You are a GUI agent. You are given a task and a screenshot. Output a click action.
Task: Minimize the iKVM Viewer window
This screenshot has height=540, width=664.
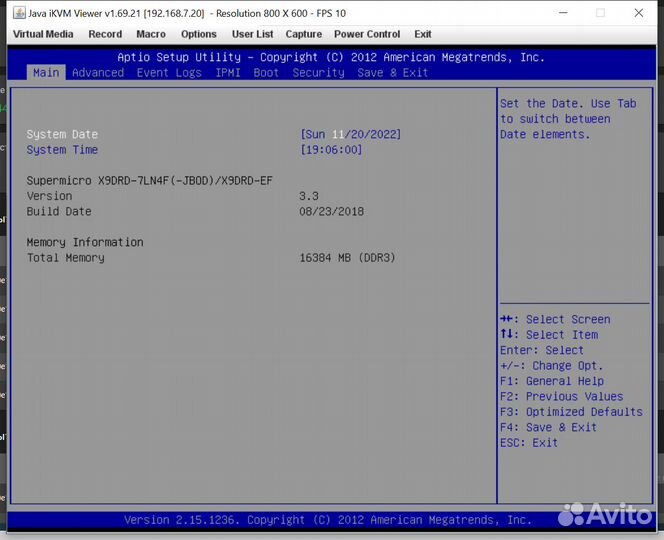tap(563, 13)
